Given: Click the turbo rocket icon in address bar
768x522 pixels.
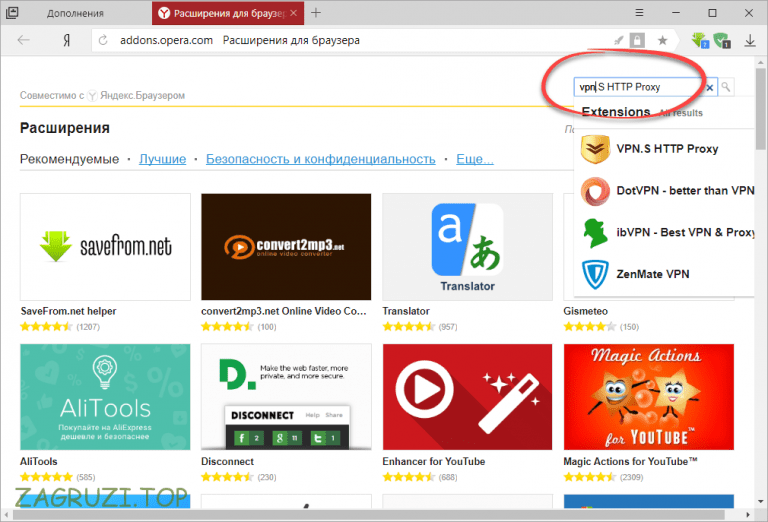Looking at the screenshot, I should pos(619,40).
